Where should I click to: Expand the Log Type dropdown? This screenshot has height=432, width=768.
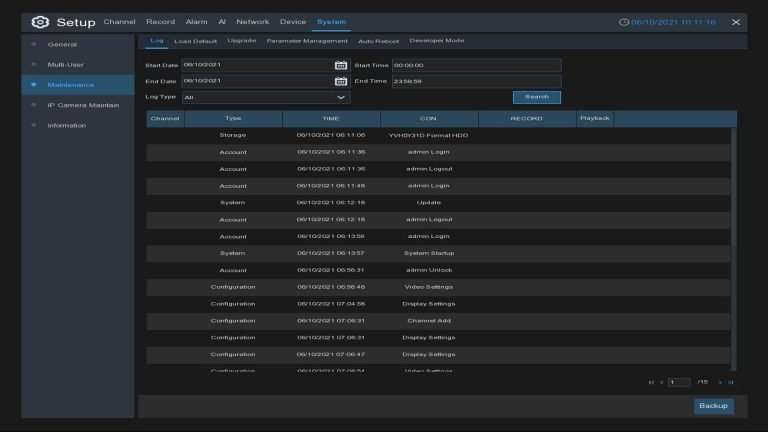(342, 98)
